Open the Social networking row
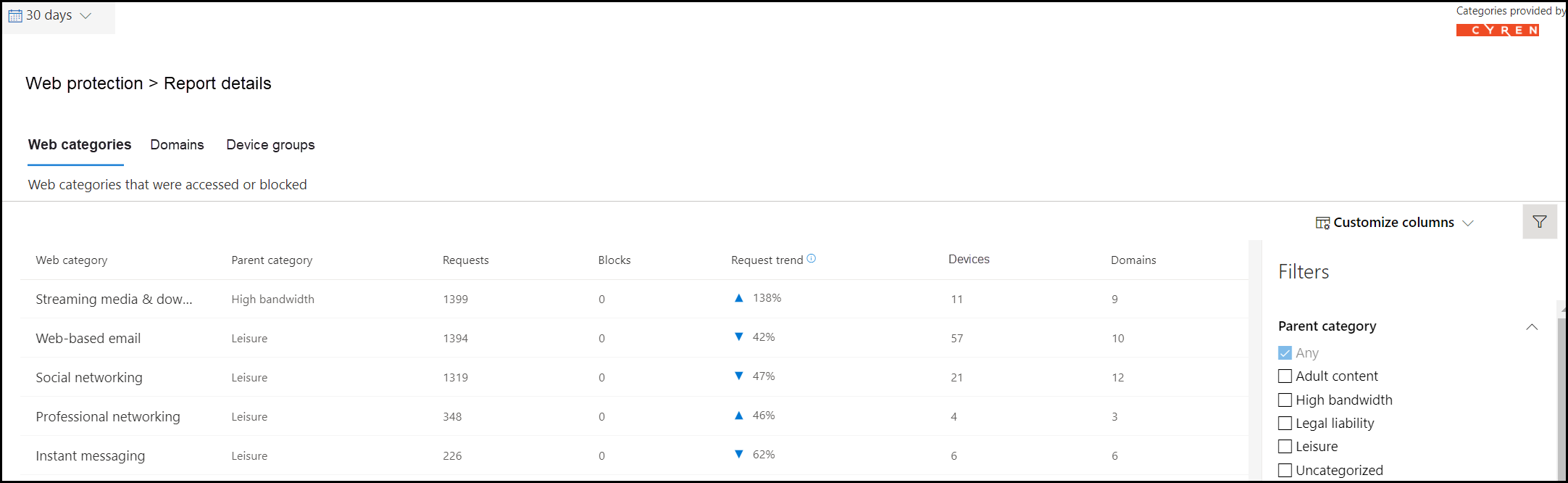The height and width of the screenshot is (483, 1568). click(x=634, y=377)
